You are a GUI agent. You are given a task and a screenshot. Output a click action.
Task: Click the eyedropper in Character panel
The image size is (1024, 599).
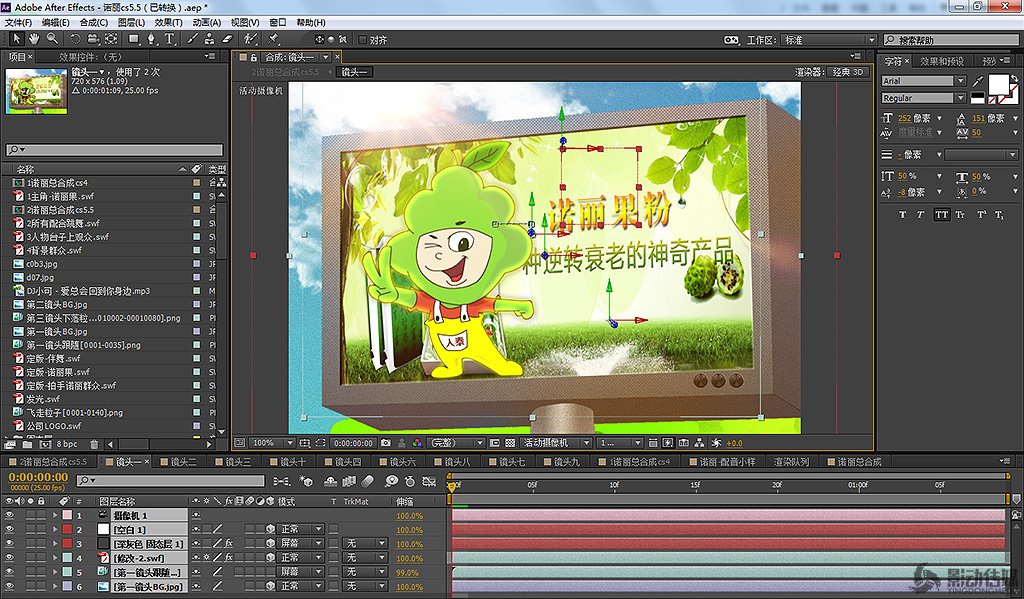[x=977, y=80]
